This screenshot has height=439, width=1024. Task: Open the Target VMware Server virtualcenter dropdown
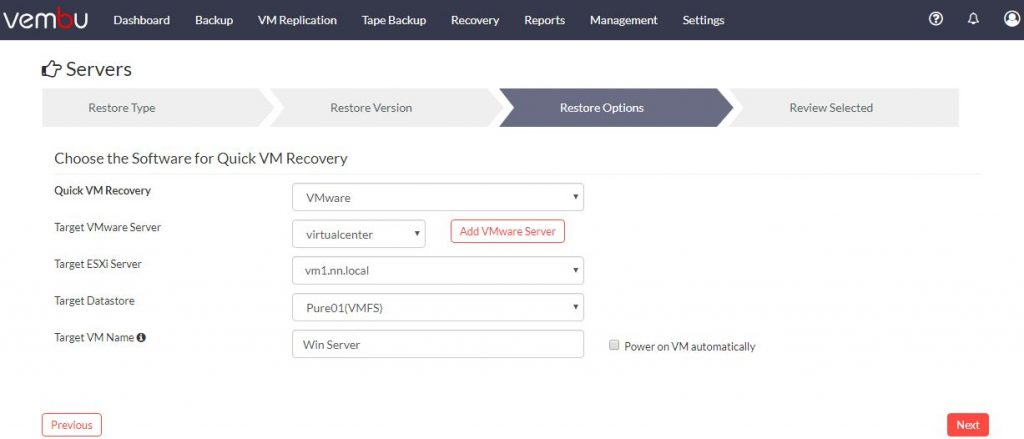[x=359, y=234]
